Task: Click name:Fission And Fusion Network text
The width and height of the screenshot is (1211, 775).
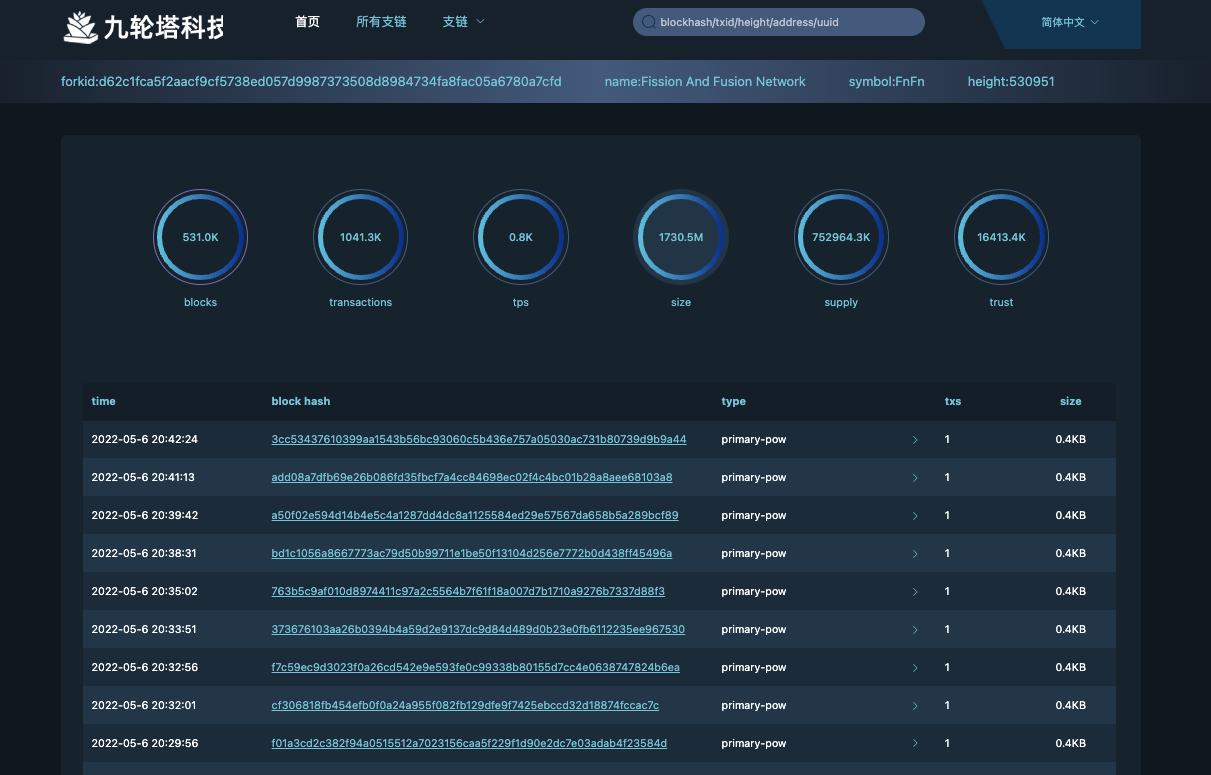Action: (x=705, y=82)
